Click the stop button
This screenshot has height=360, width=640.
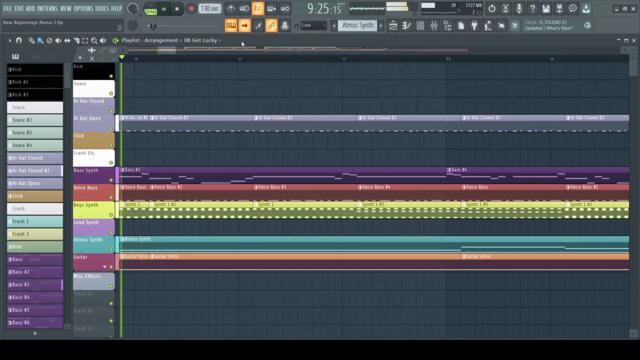(x=177, y=9)
